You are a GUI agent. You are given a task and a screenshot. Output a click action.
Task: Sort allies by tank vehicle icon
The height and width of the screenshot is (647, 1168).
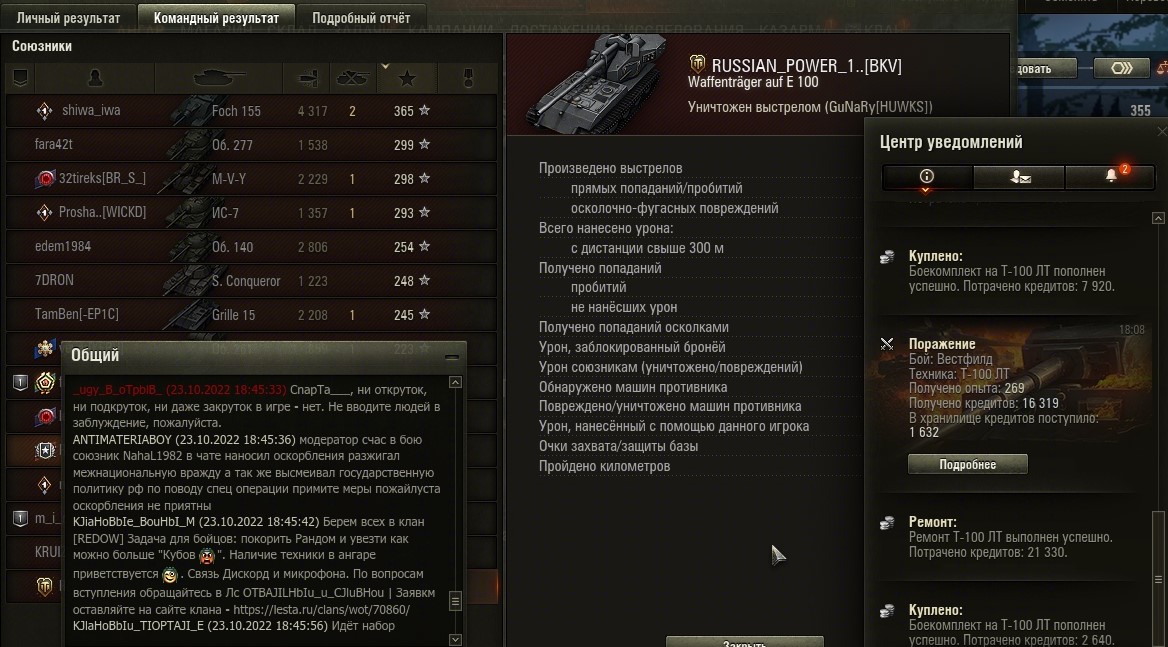point(218,77)
